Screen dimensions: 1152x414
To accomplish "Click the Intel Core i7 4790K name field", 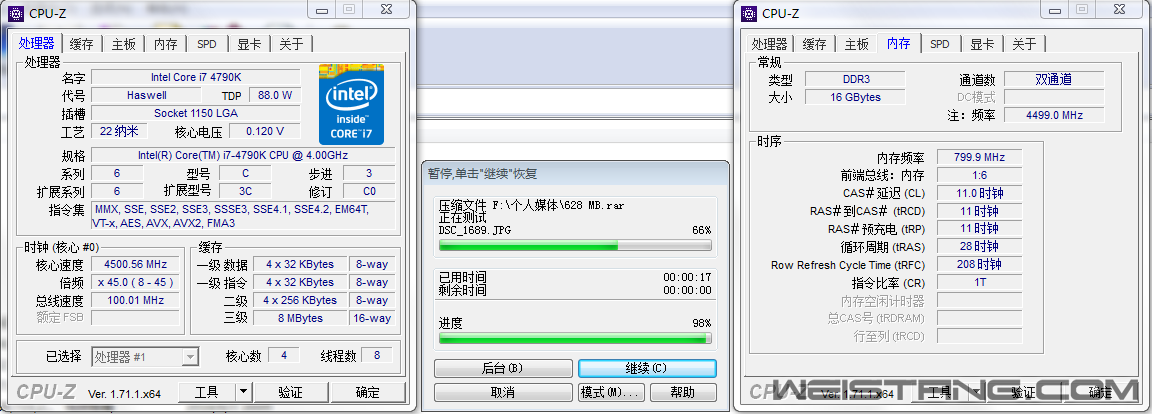I will coord(195,77).
